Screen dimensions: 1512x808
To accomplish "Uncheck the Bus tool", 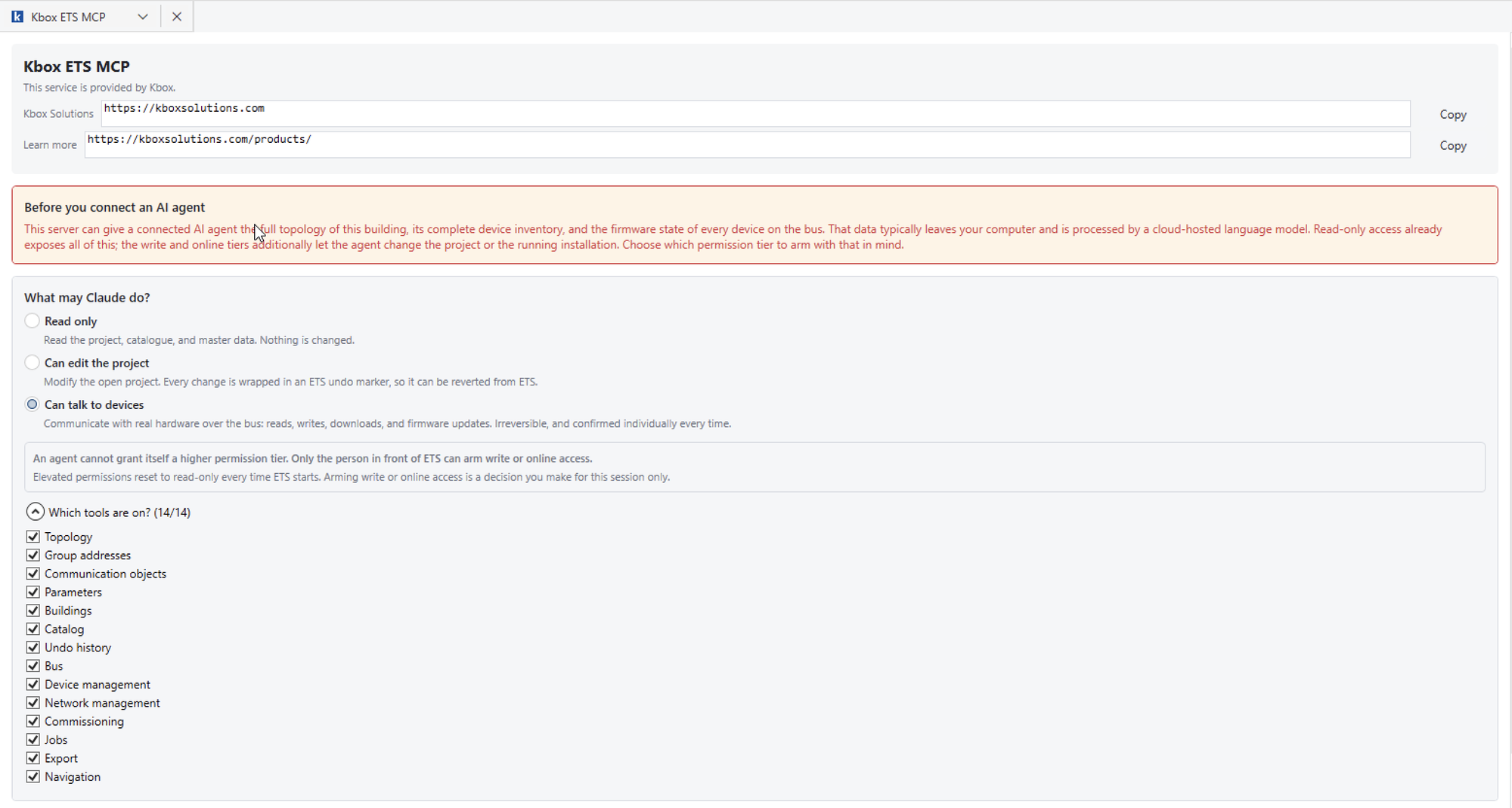I will pyautogui.click(x=33, y=666).
